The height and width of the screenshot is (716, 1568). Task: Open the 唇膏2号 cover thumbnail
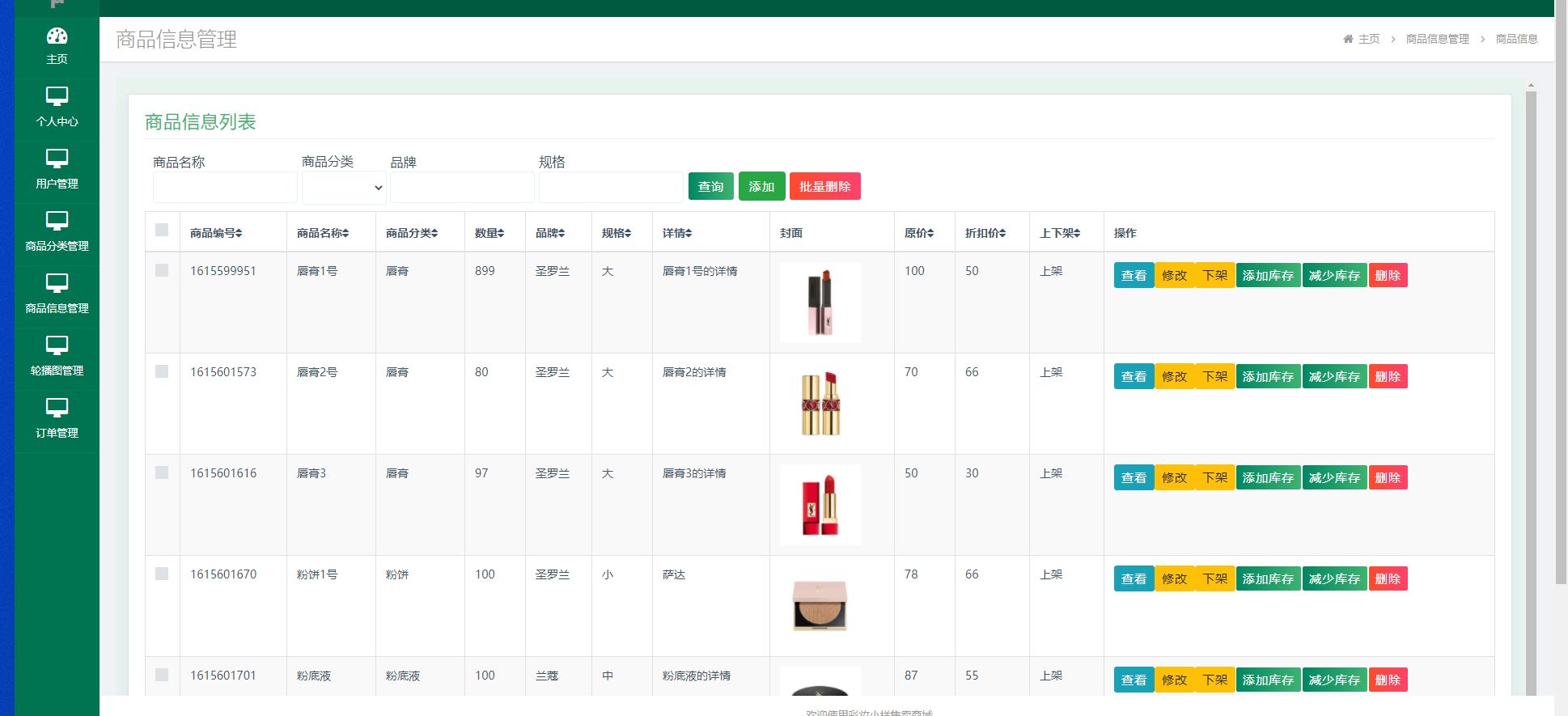pyautogui.click(x=820, y=404)
